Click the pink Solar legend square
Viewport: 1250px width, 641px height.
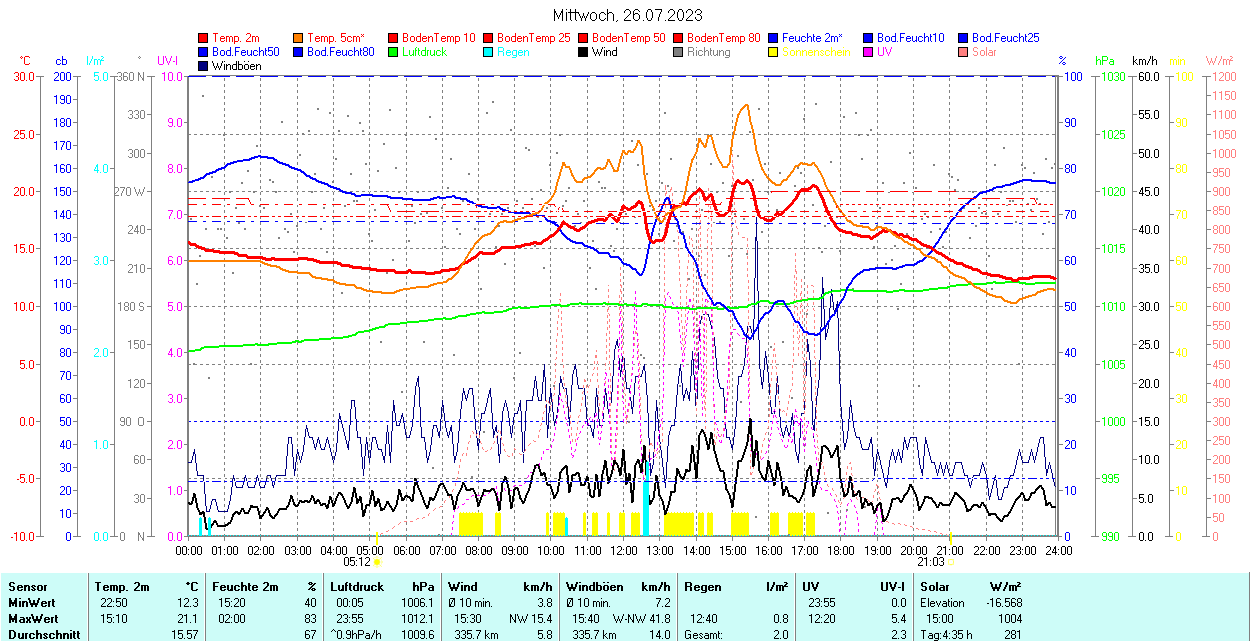(964, 52)
